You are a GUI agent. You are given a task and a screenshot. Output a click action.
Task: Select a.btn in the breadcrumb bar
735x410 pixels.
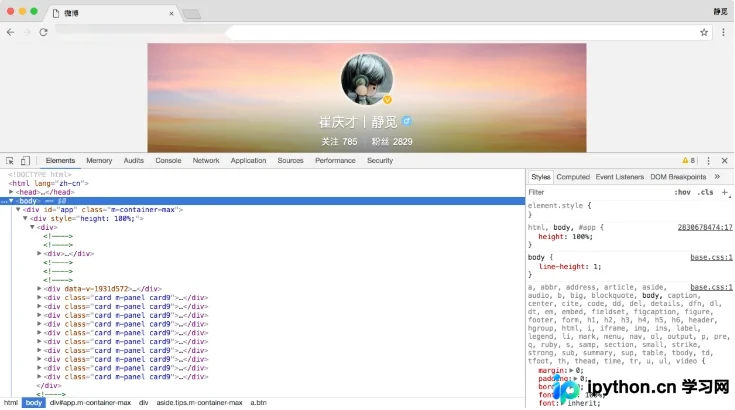258,403
